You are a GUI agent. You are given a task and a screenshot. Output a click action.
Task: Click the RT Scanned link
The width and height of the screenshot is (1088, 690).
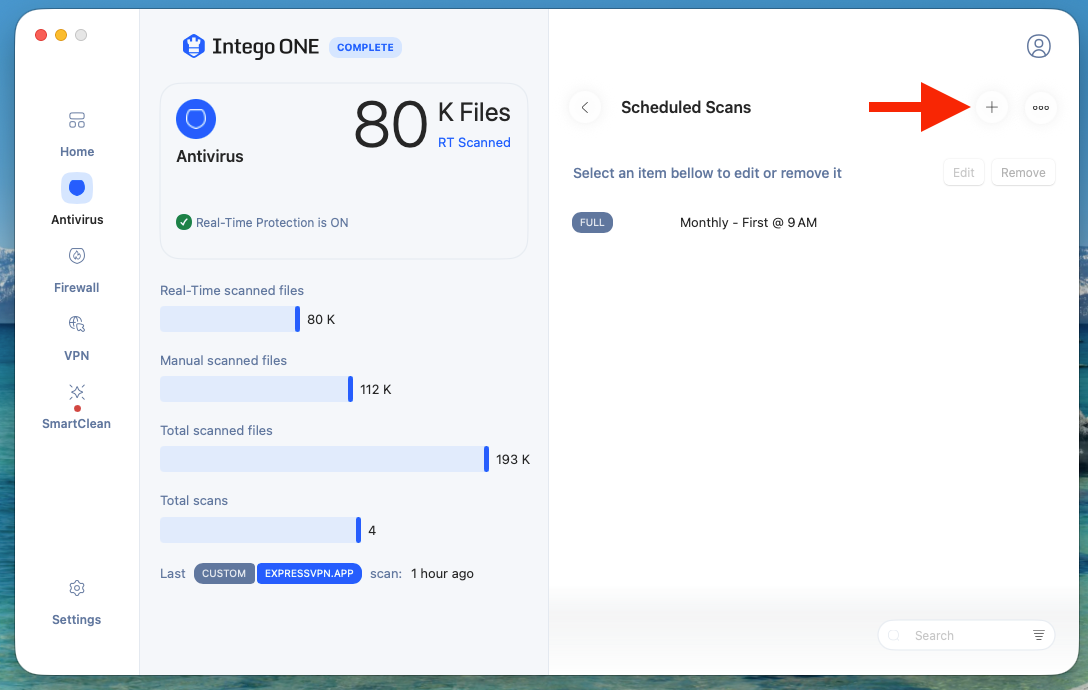coord(474,142)
